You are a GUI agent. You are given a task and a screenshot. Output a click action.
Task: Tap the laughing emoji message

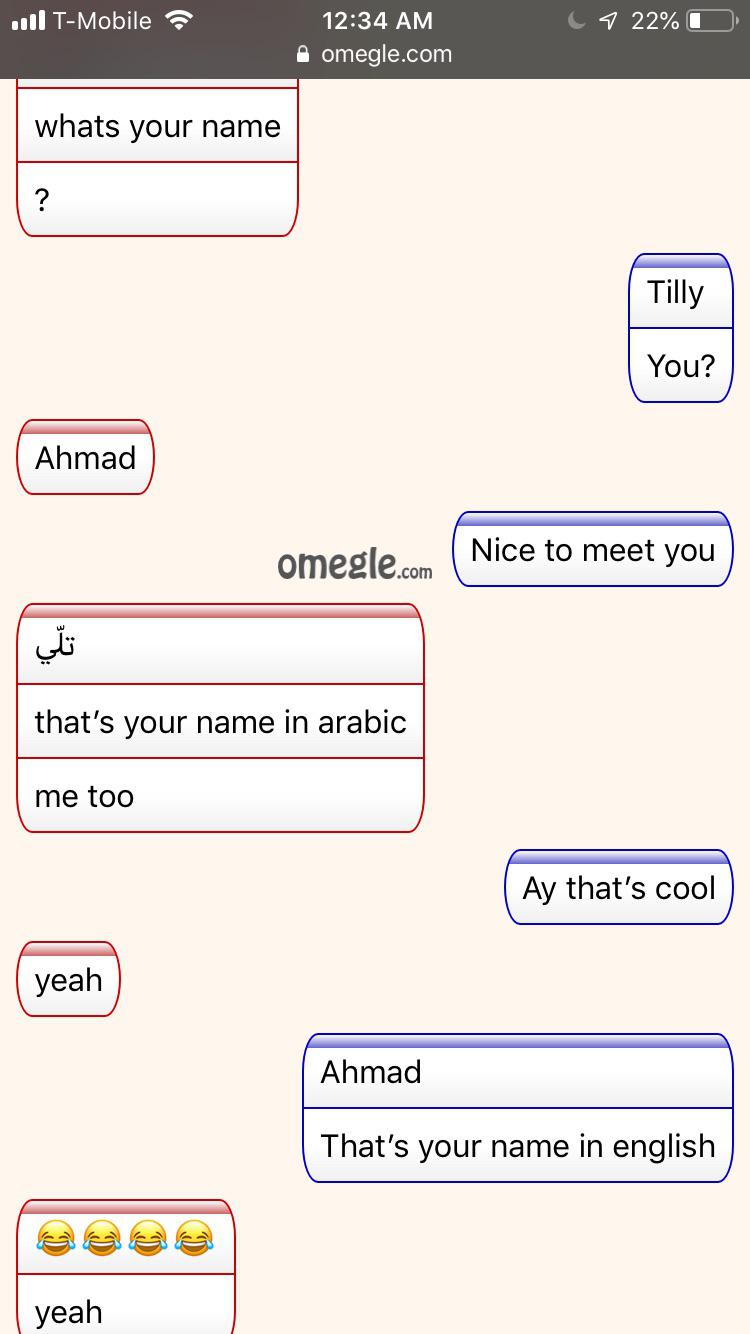[x=125, y=1240]
